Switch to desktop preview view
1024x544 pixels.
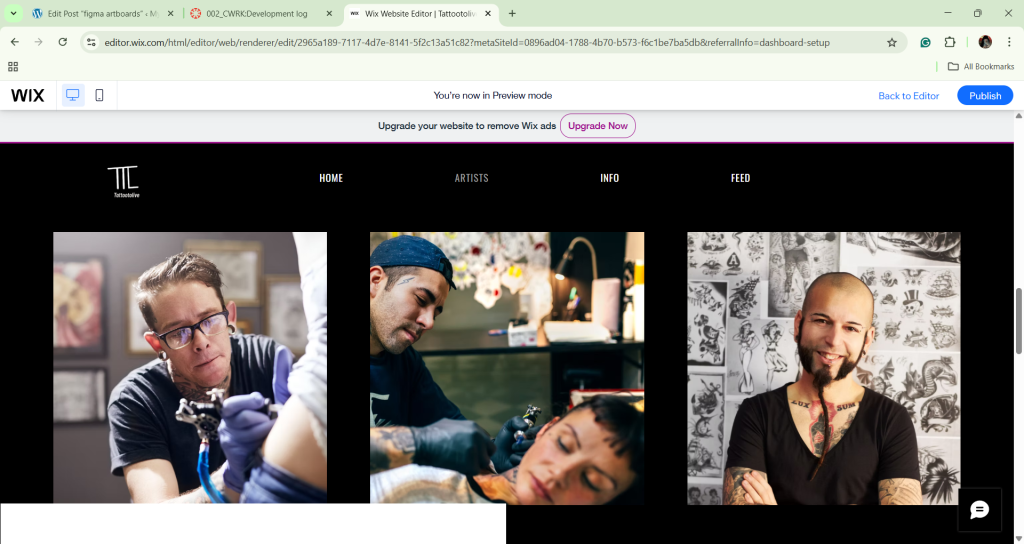point(72,95)
